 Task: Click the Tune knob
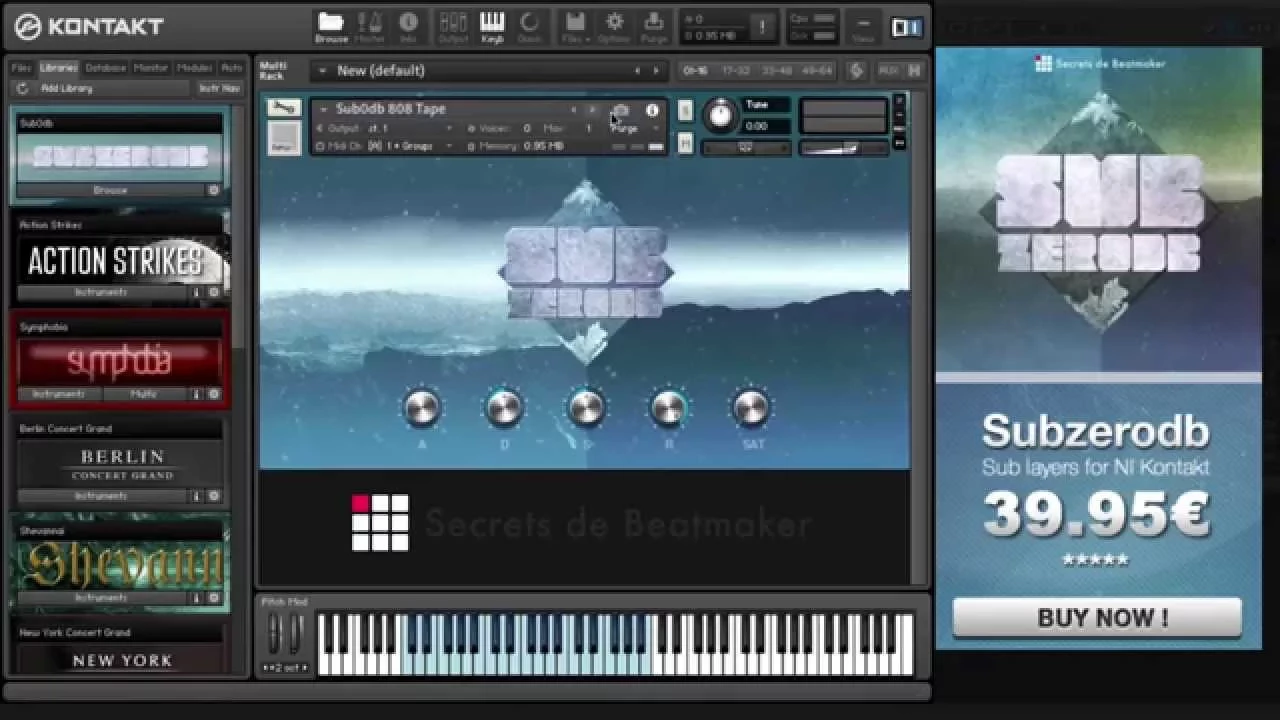point(720,114)
